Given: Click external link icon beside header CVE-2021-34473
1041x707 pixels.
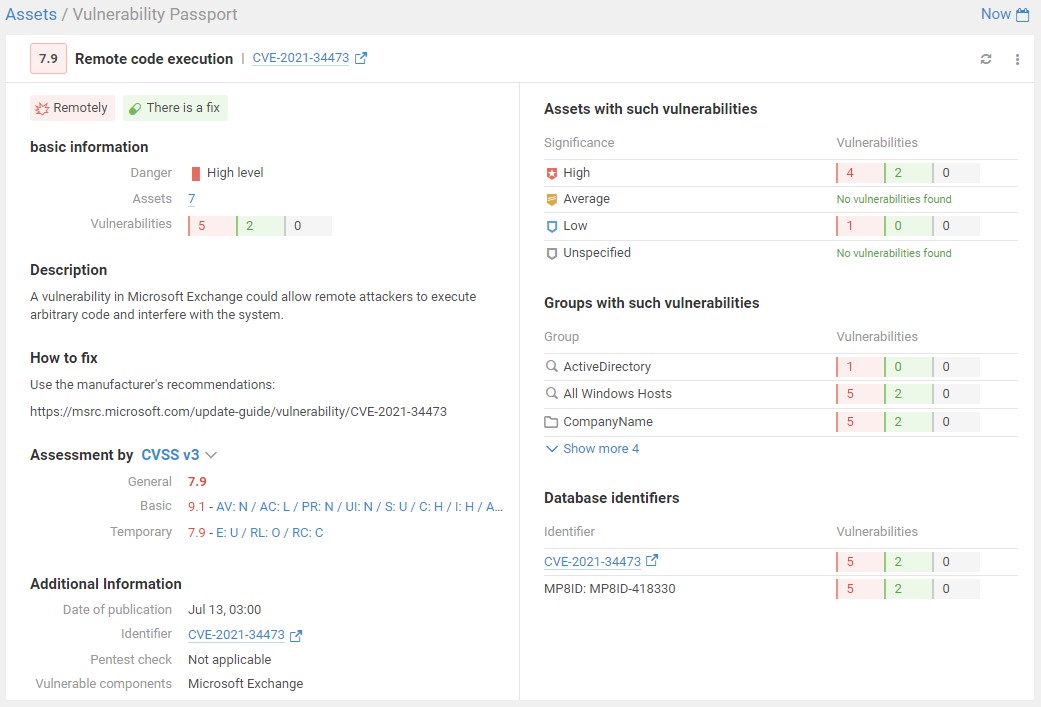Looking at the screenshot, I should pyautogui.click(x=361, y=58).
